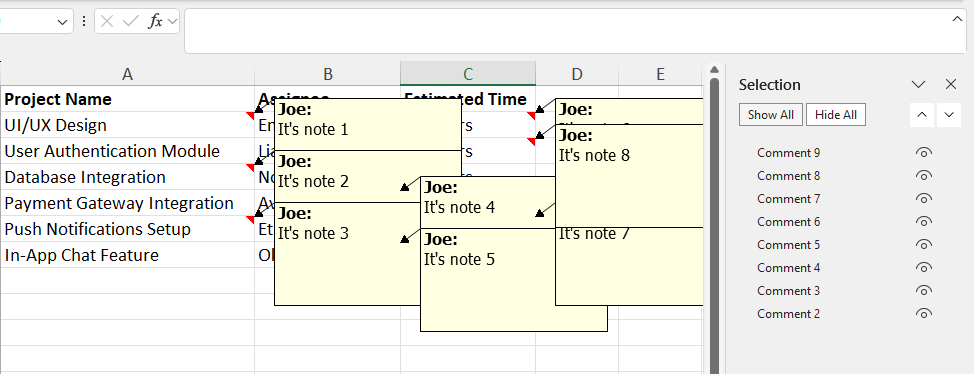Select Comment 3 in Selection list
974x374 pixels.
point(788,291)
